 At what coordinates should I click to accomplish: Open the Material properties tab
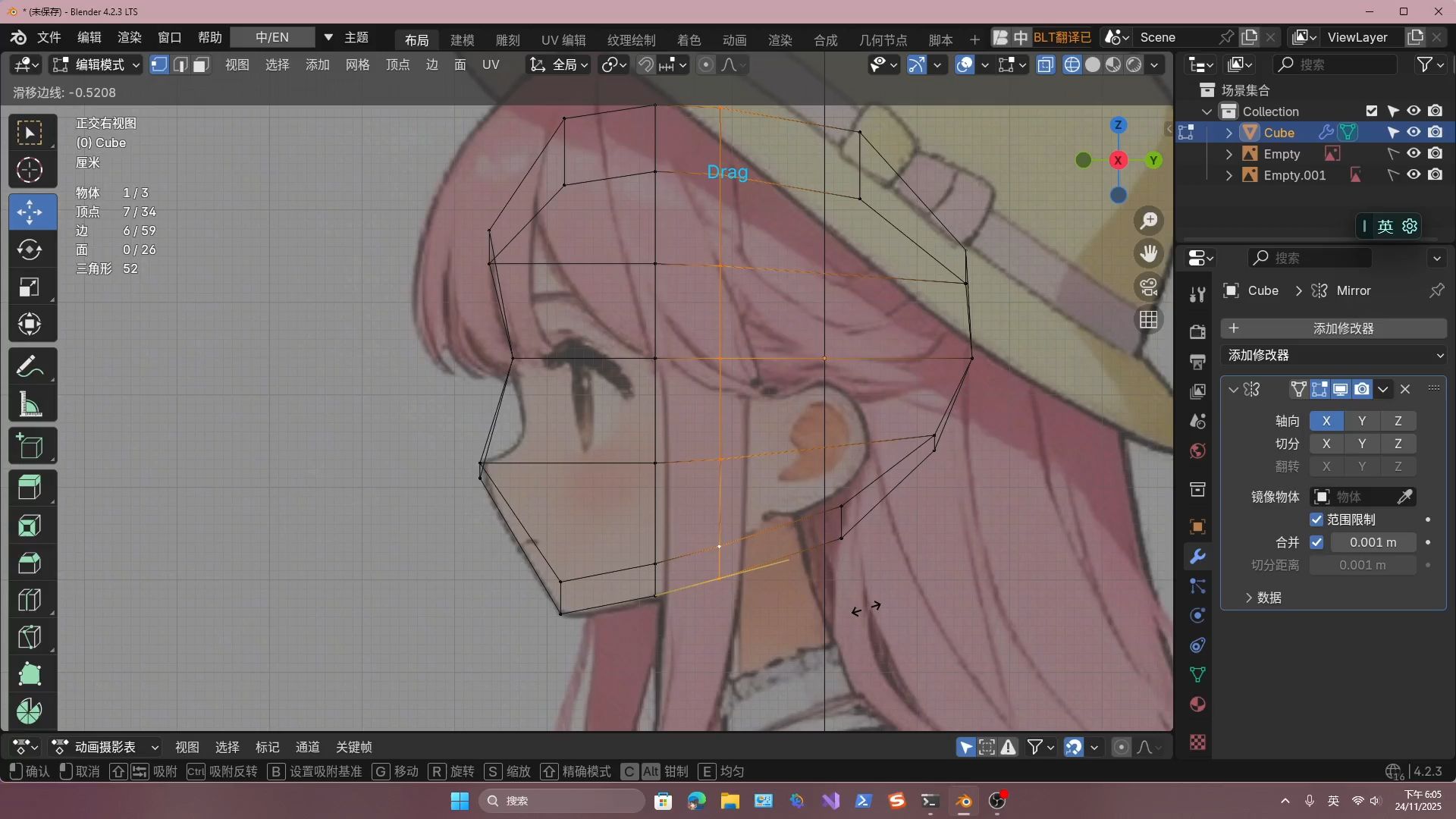click(x=1197, y=704)
